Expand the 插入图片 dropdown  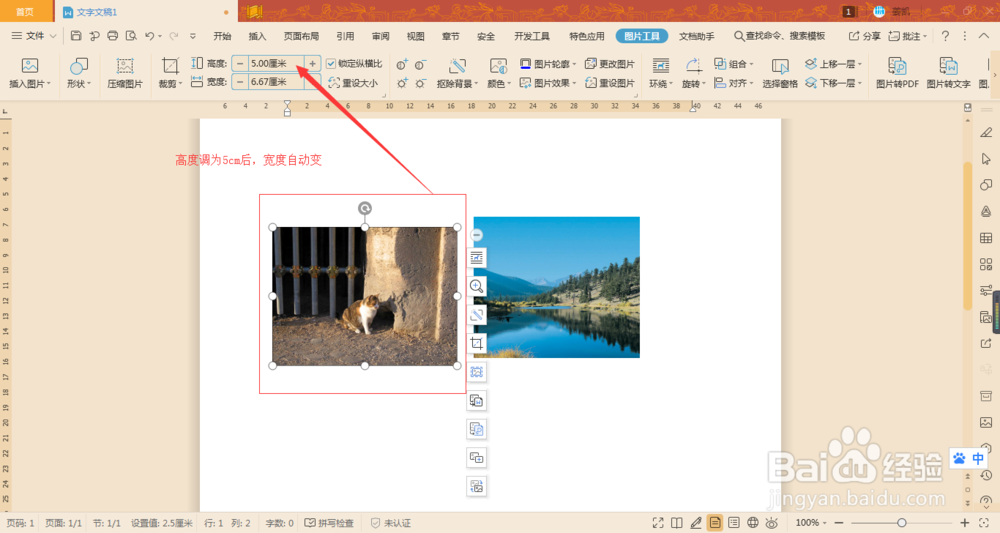pos(48,84)
